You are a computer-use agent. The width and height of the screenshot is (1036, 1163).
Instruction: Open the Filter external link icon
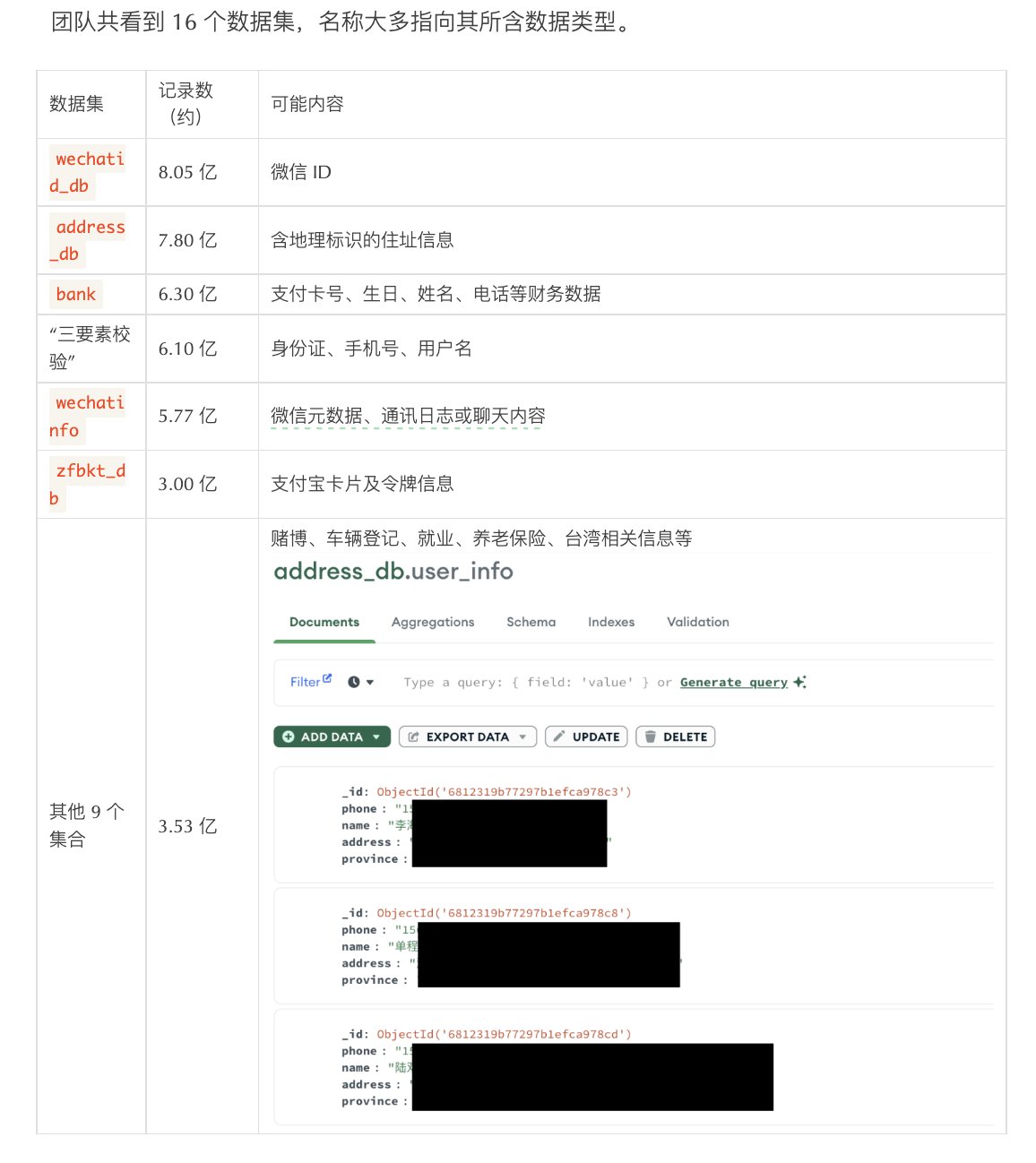click(327, 678)
